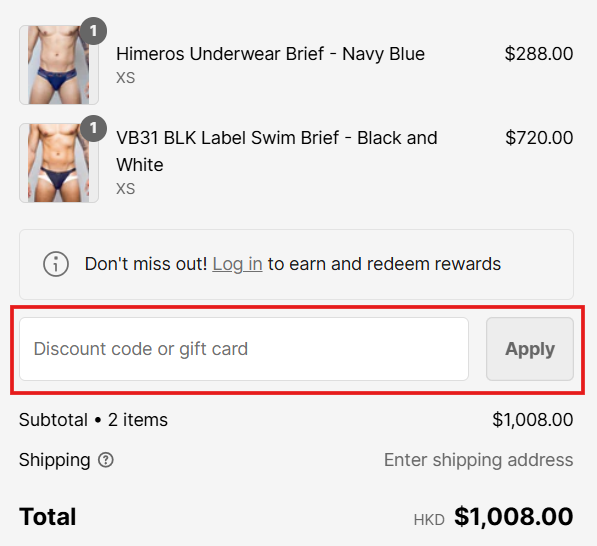Click quantity badge on Himeros Brief thumbnail
Viewport: 597px width, 546px height.
[x=93, y=31]
